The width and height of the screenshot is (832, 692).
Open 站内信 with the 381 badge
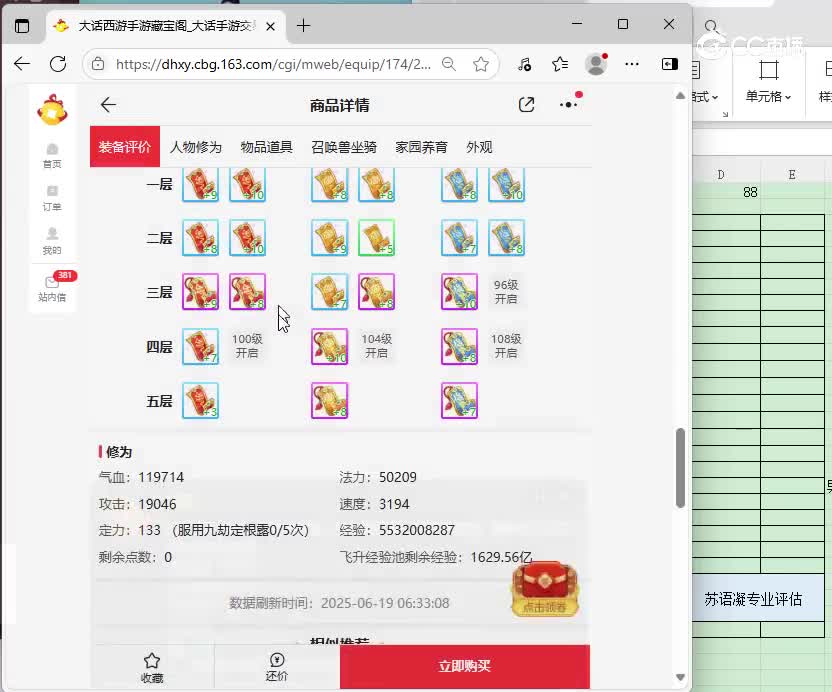[52, 288]
